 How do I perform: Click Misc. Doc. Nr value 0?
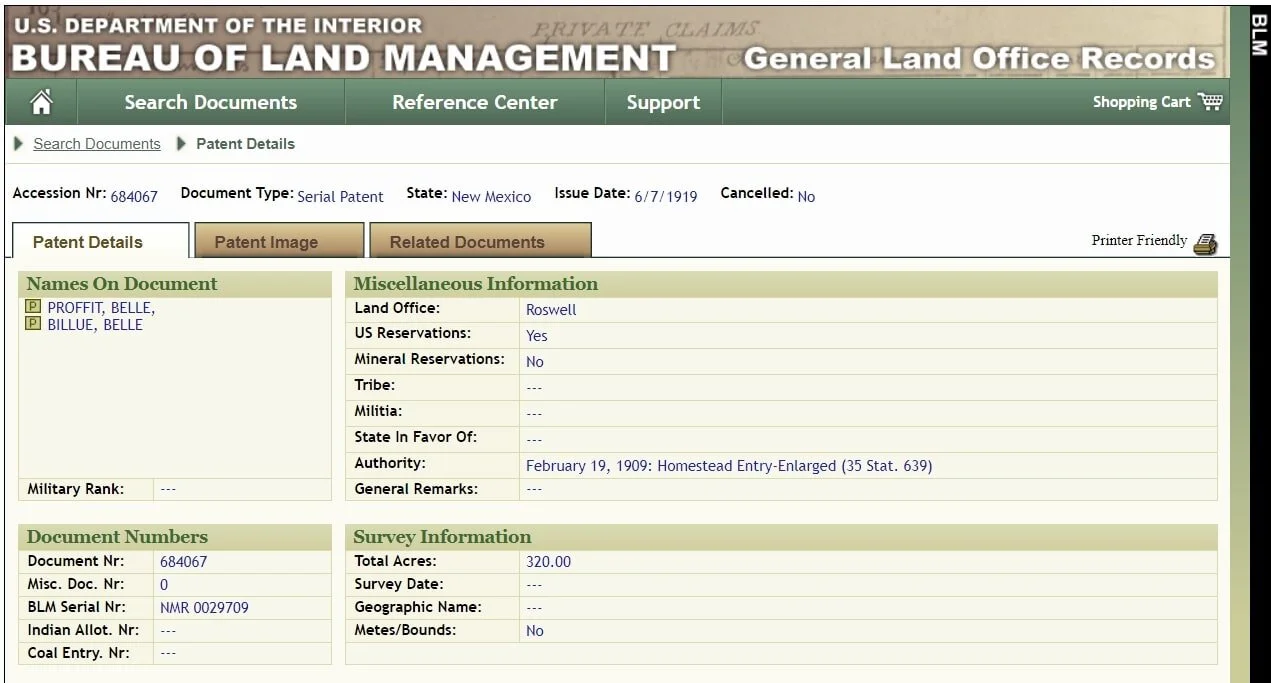click(x=164, y=585)
